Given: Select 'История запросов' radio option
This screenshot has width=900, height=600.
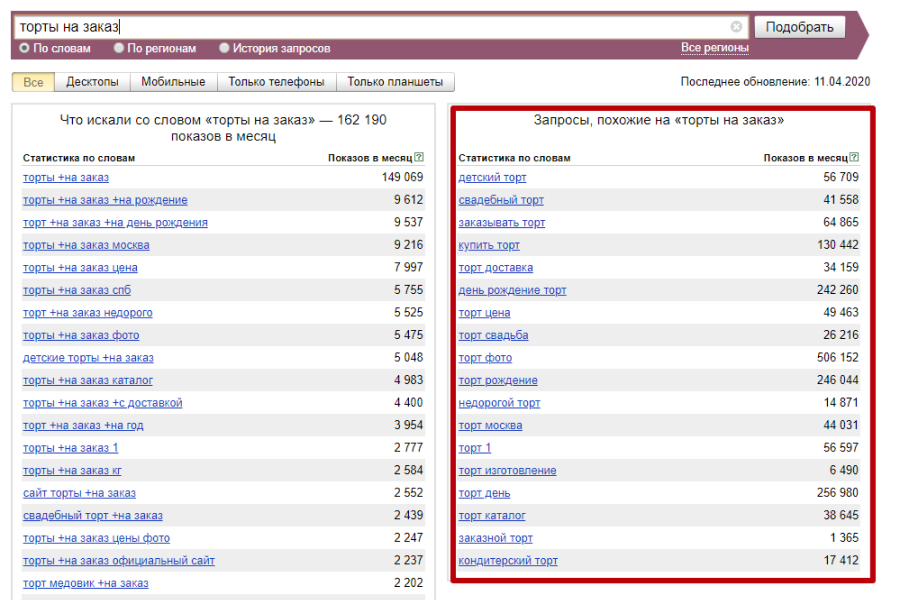Looking at the screenshot, I should point(224,48).
